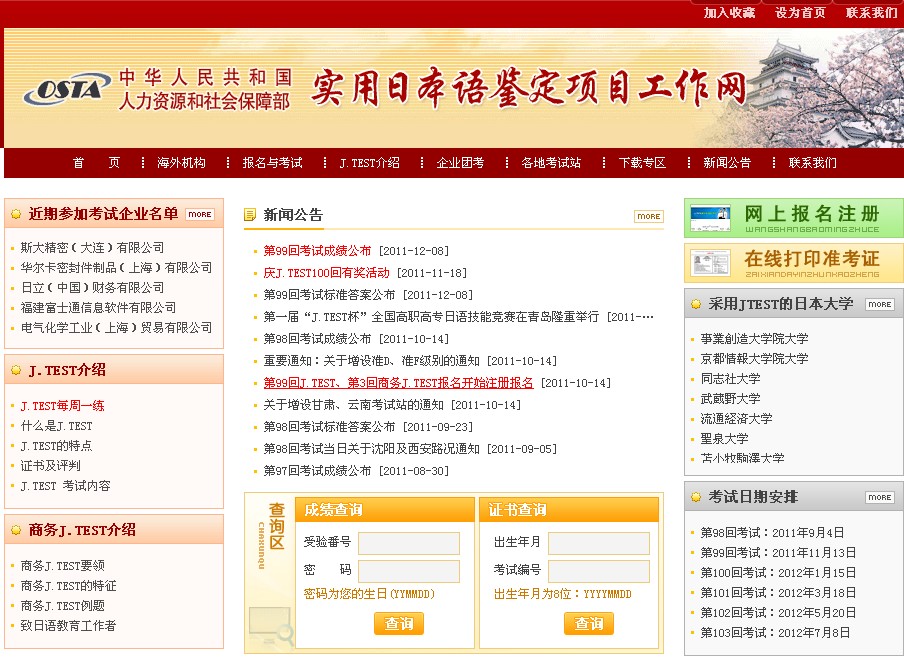Click MORE icon beside 近期参加考试企业名单
The width and height of the screenshot is (904, 658).
click(199, 214)
